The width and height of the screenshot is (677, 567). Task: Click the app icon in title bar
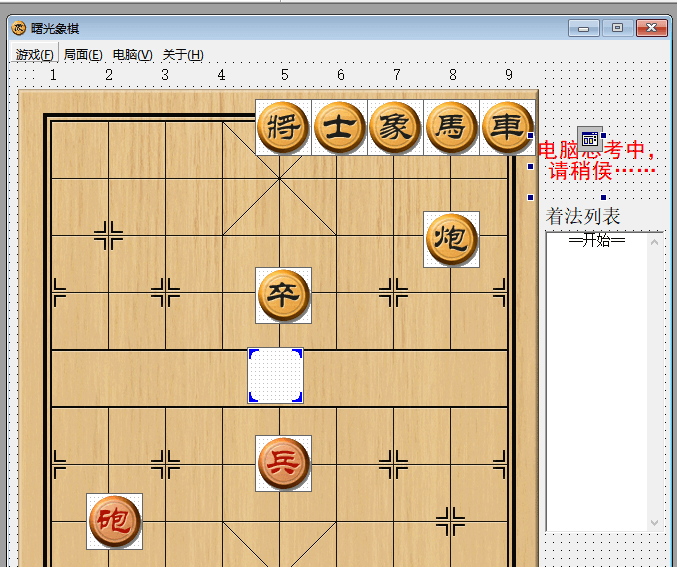click(18, 28)
